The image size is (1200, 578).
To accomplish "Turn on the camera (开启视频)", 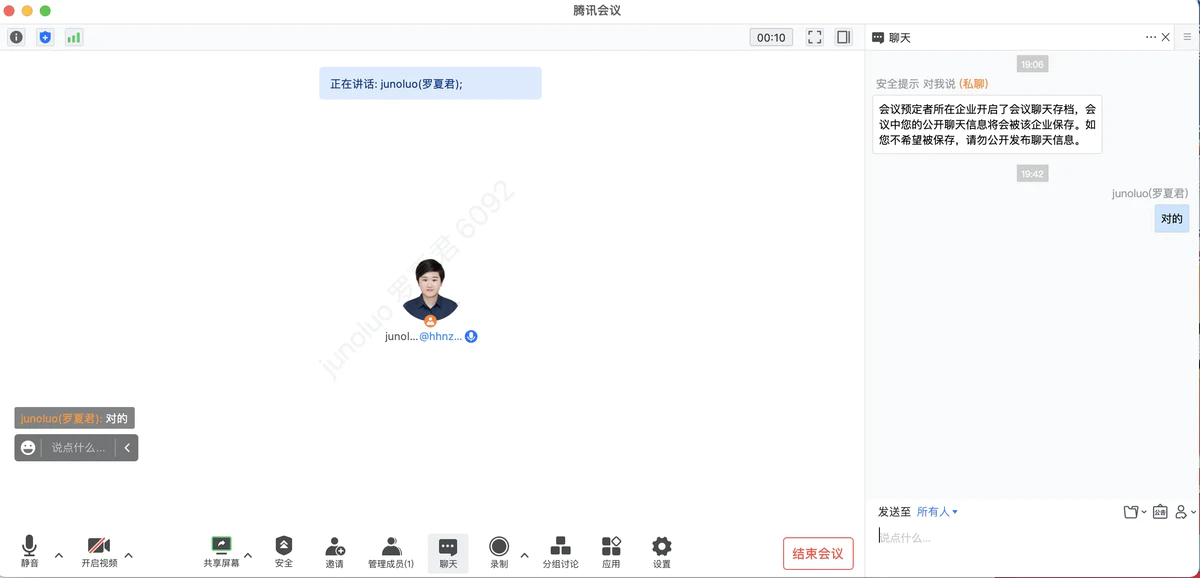I will pos(99,551).
